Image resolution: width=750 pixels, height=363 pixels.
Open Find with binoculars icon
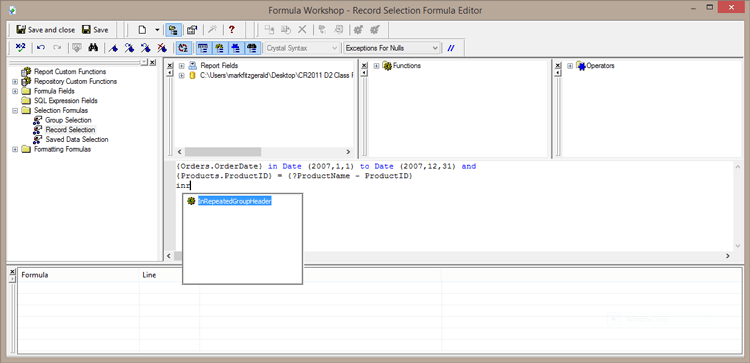tap(93, 47)
